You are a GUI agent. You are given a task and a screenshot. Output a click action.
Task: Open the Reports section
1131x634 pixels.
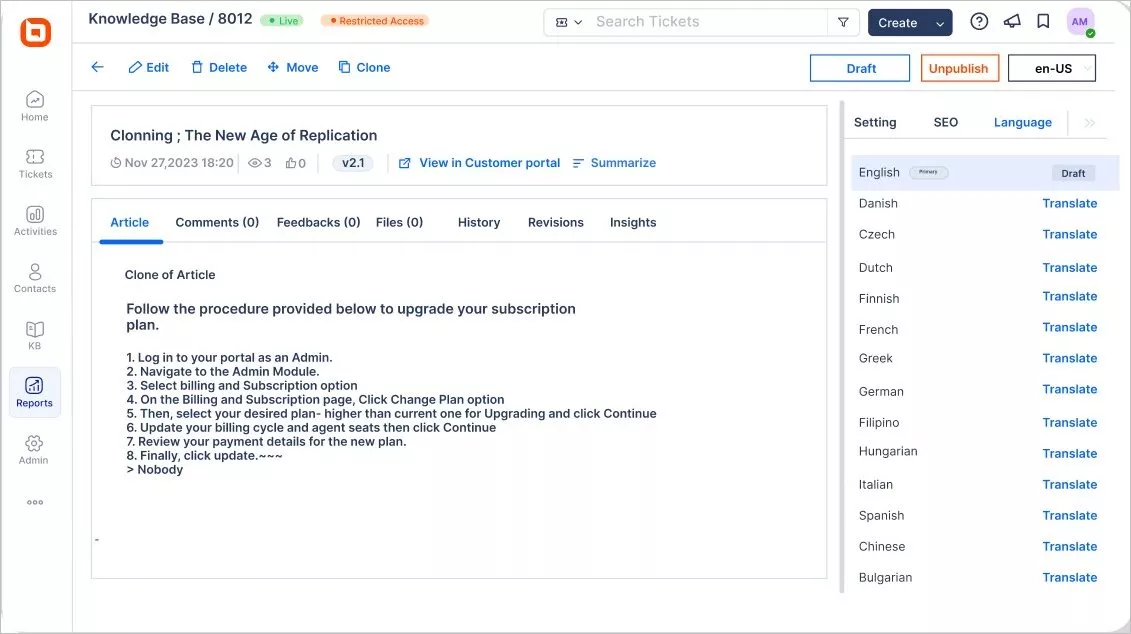click(34, 392)
